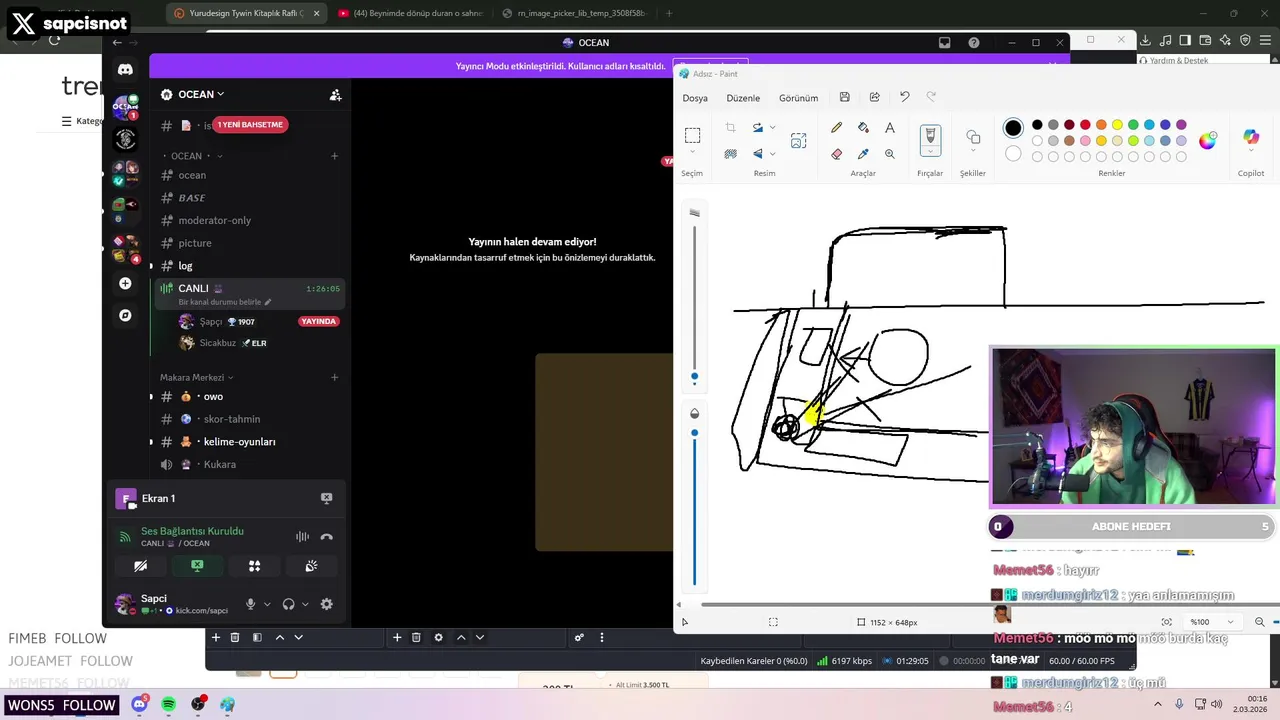Open the Copilot dropdown in Paint
This screenshot has width=1280, height=720.
tap(1251, 152)
